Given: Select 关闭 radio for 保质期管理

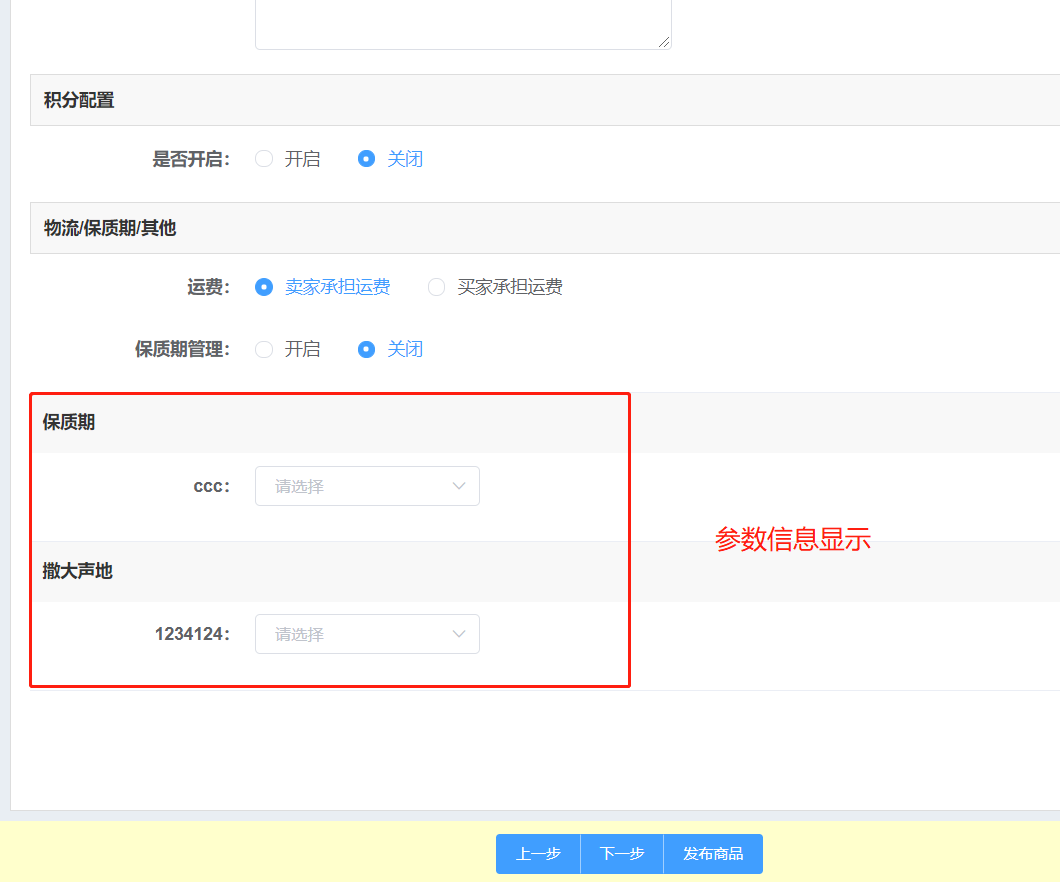Looking at the screenshot, I should 366,349.
